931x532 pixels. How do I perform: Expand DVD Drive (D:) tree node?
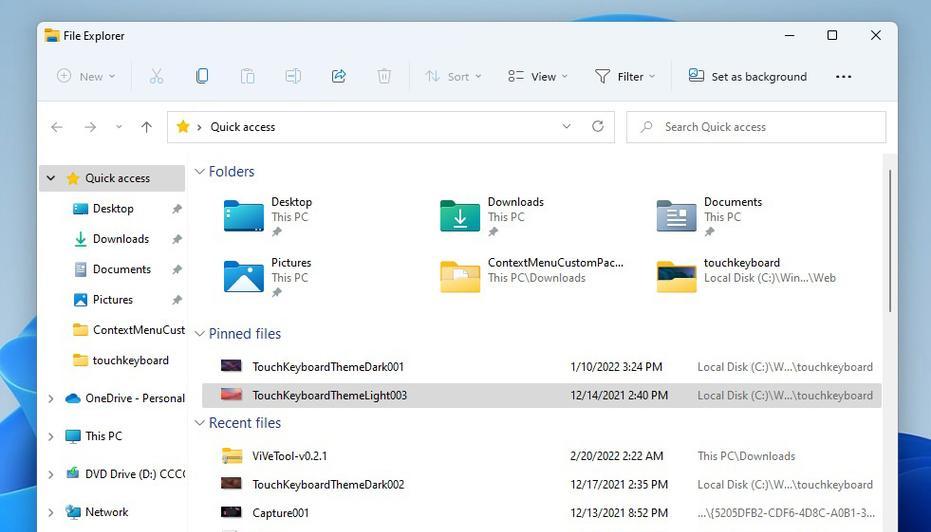[51, 474]
